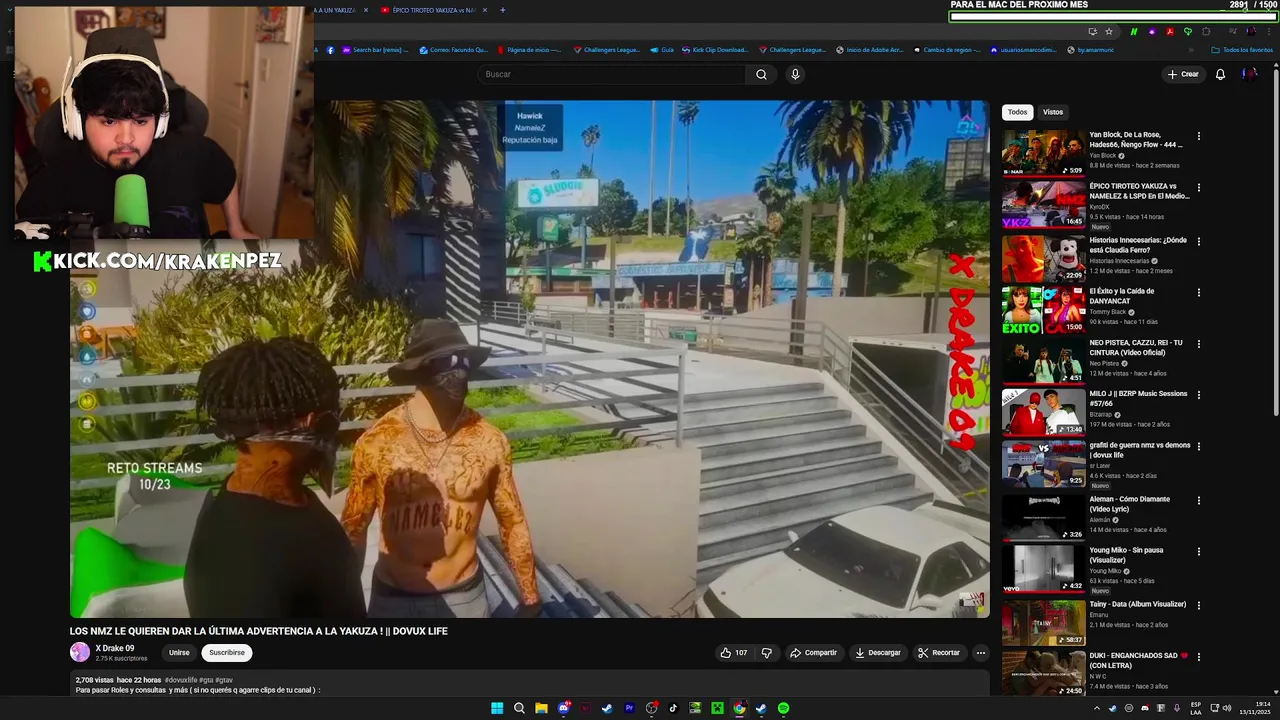Image resolution: width=1280 pixels, height=720 pixels.
Task: Like the video with thumbs up
Action: (733, 653)
